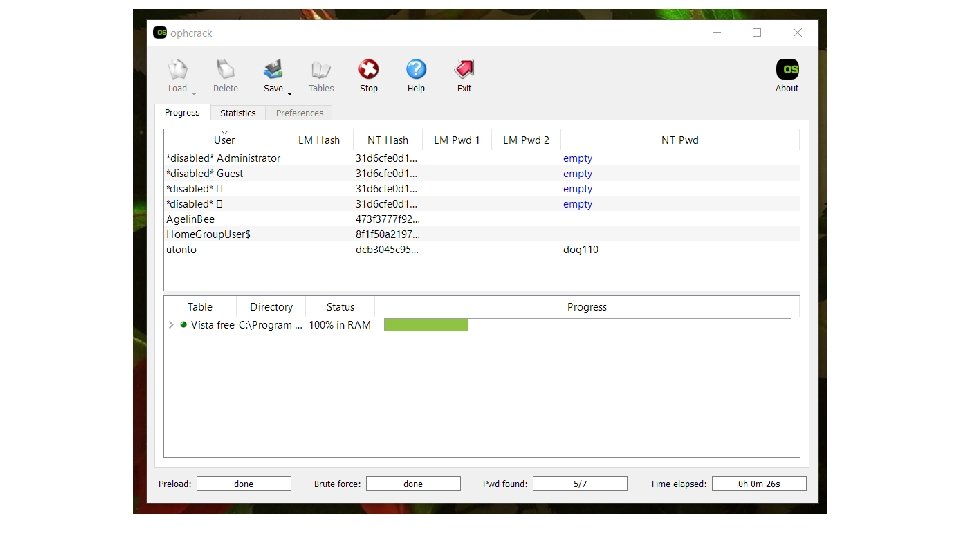Viewport: 960px width, 540px height.
Task: Click the green status dot of Vista free
Action: (183, 325)
